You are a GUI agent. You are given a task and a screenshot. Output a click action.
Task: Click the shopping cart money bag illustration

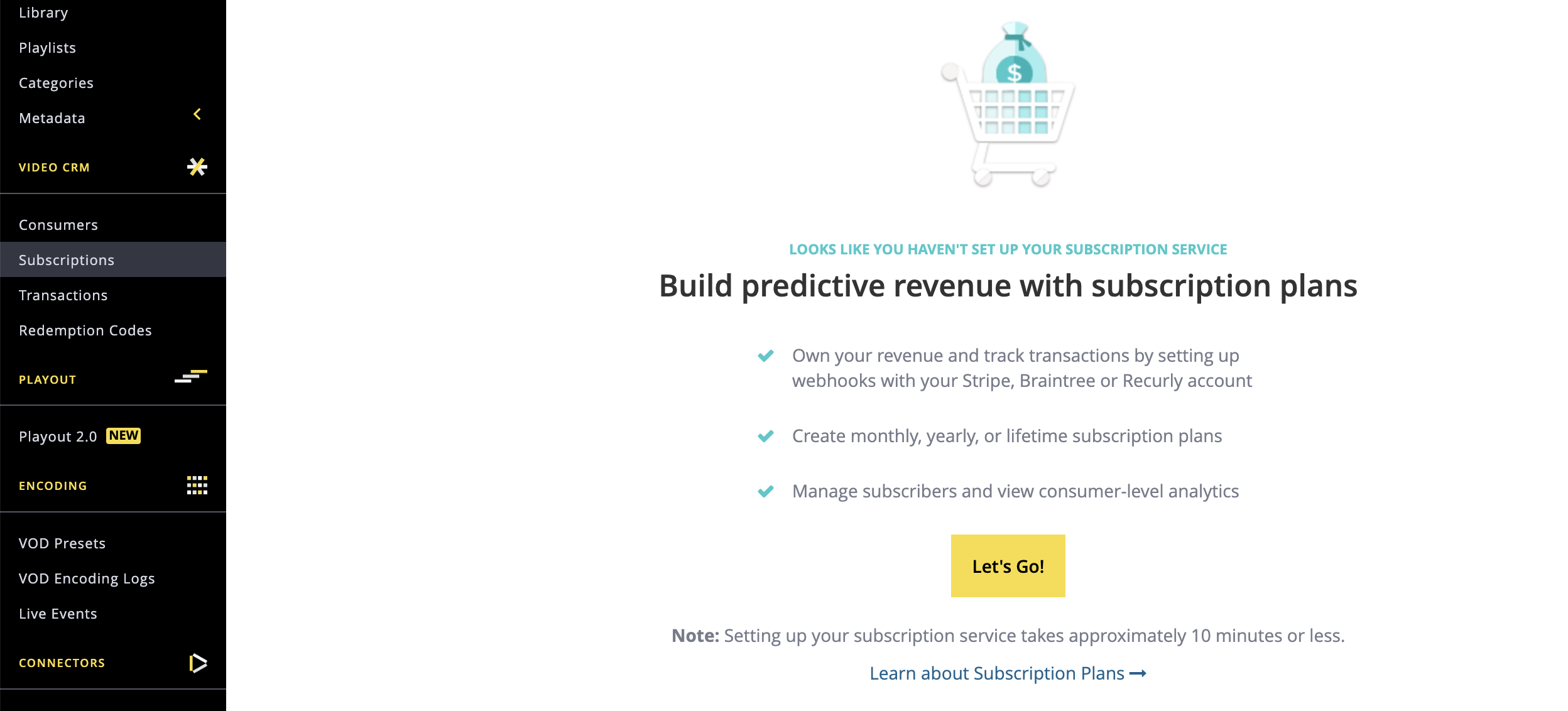pyautogui.click(x=1008, y=104)
